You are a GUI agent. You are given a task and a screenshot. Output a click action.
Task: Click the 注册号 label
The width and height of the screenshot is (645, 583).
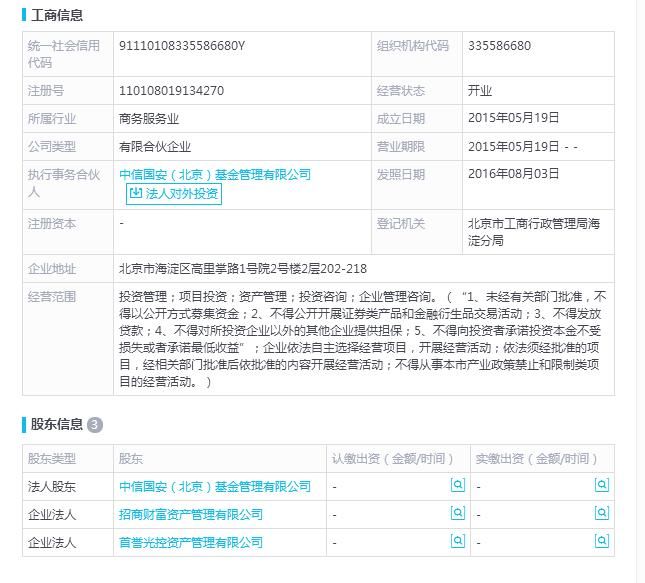pos(46,91)
